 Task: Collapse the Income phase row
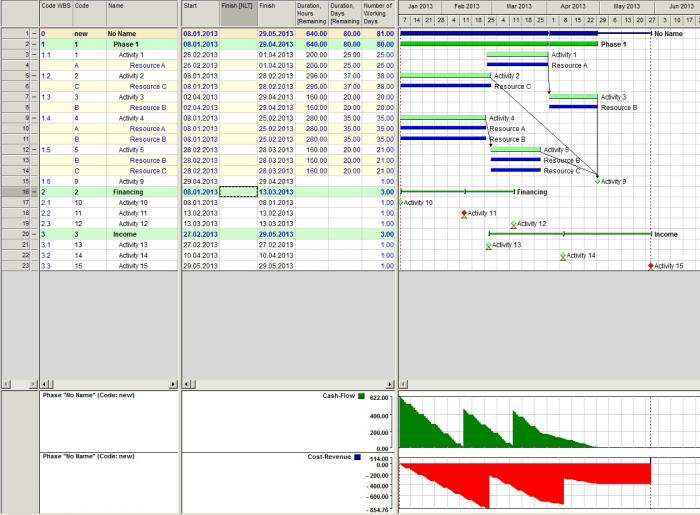click(x=34, y=234)
